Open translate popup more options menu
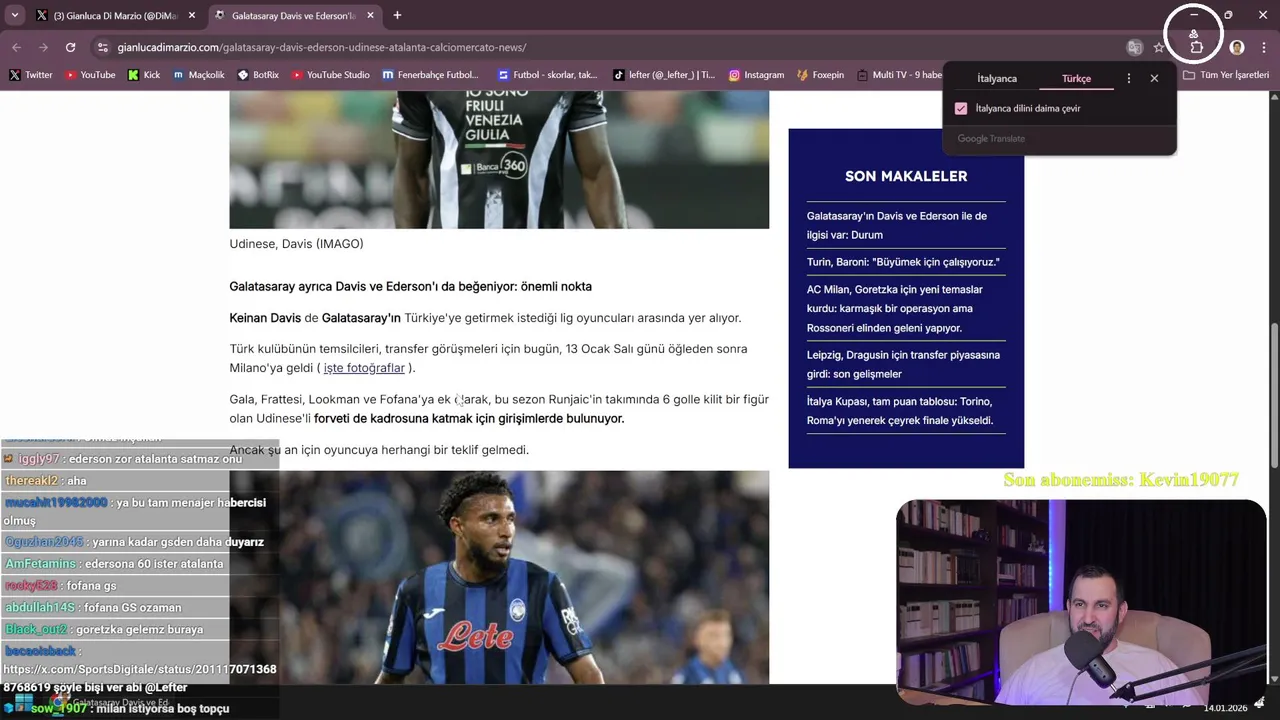Screen dimensions: 1280x720 coord(1129,78)
